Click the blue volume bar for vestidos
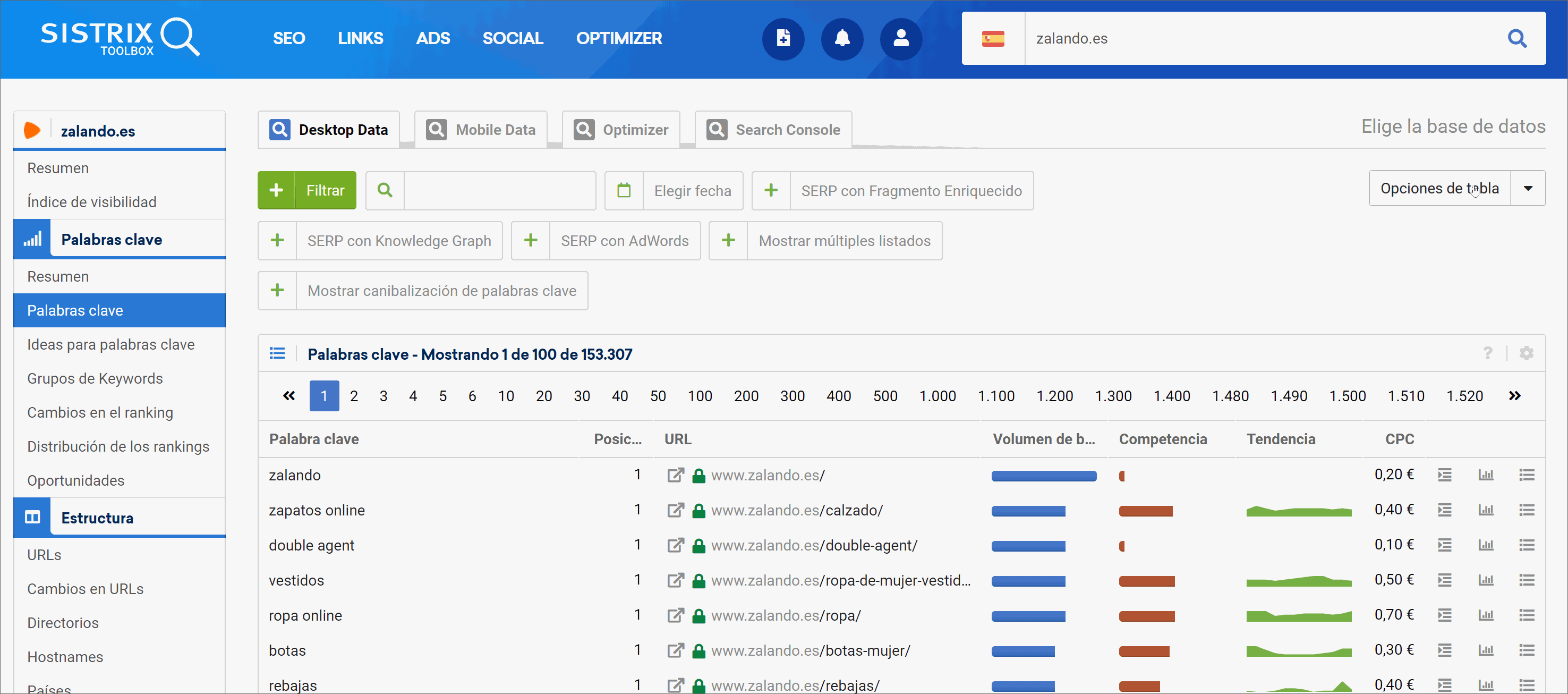 (1028, 581)
